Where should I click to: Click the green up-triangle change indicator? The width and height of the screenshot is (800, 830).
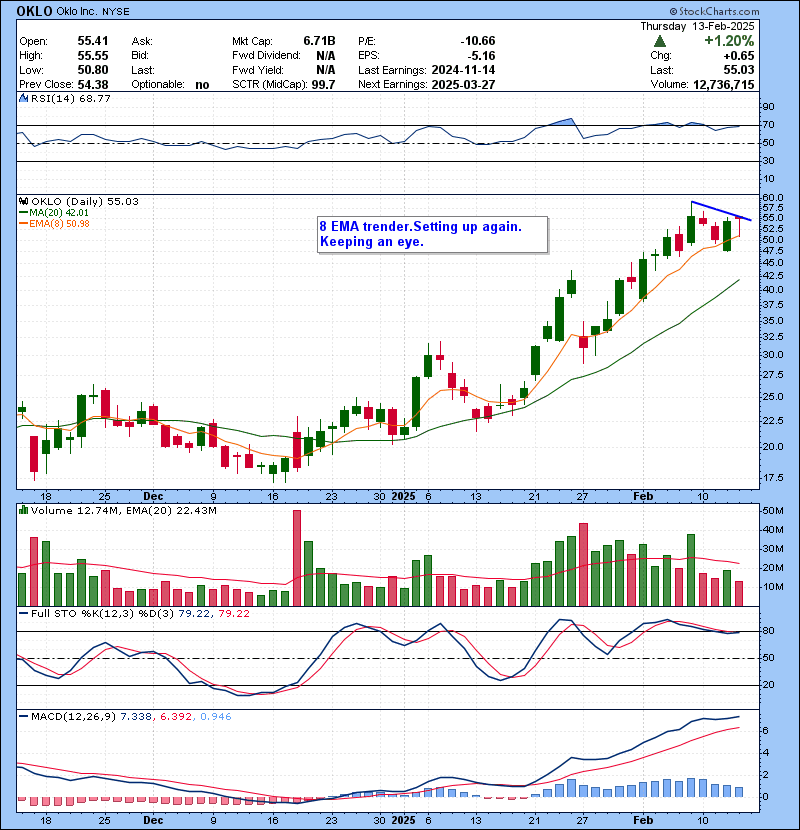point(659,41)
